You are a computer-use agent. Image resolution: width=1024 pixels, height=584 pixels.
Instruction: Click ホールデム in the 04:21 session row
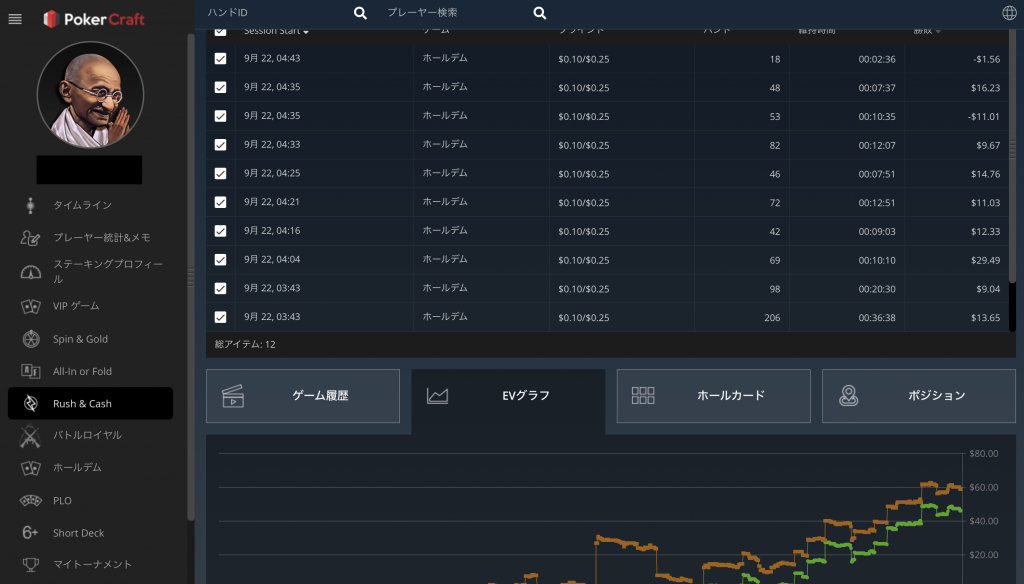click(445, 202)
